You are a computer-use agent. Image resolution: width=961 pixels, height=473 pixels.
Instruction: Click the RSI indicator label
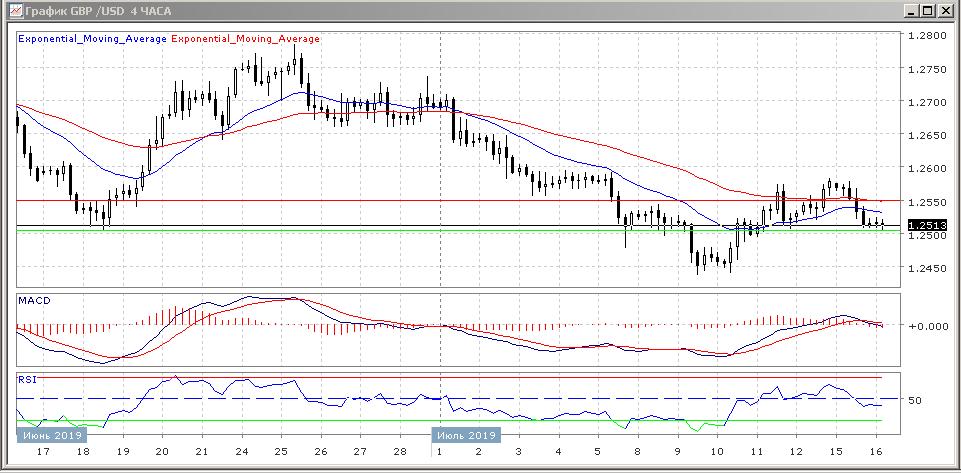pos(27,379)
